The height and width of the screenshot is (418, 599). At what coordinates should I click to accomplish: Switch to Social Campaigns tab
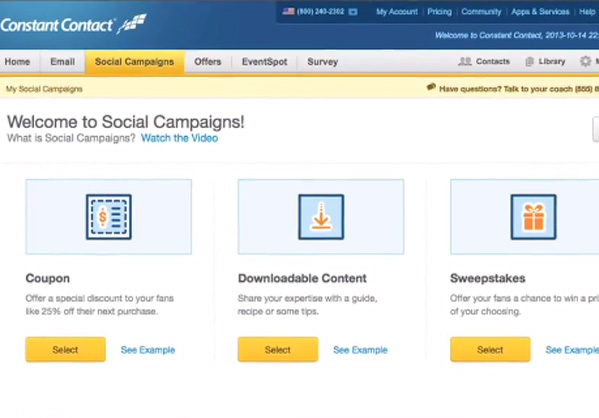(x=134, y=62)
